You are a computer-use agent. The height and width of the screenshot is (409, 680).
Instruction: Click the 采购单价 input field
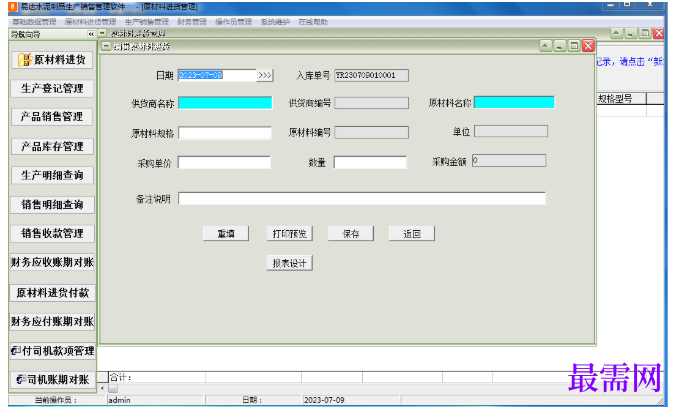point(224,163)
